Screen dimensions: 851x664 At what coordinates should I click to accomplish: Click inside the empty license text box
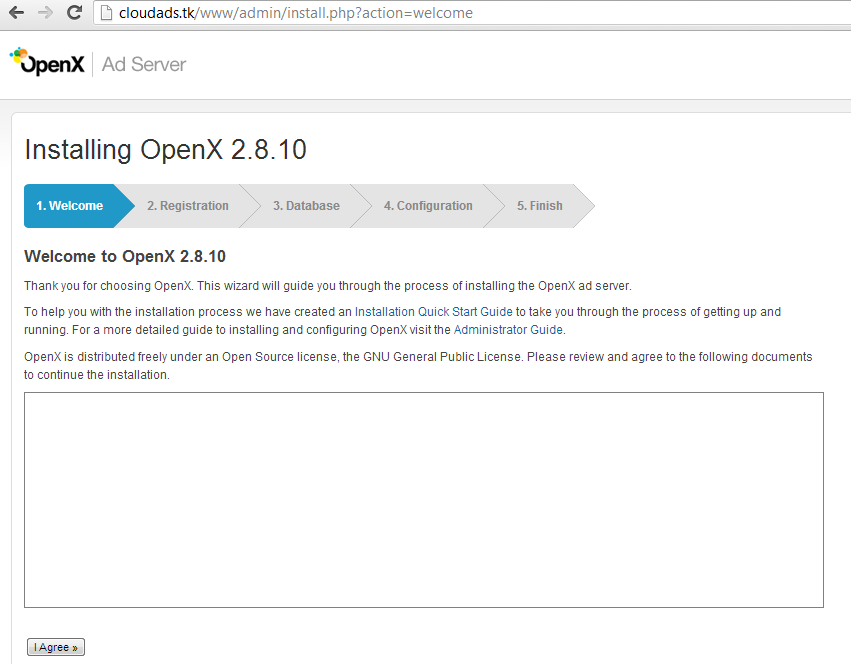click(424, 499)
